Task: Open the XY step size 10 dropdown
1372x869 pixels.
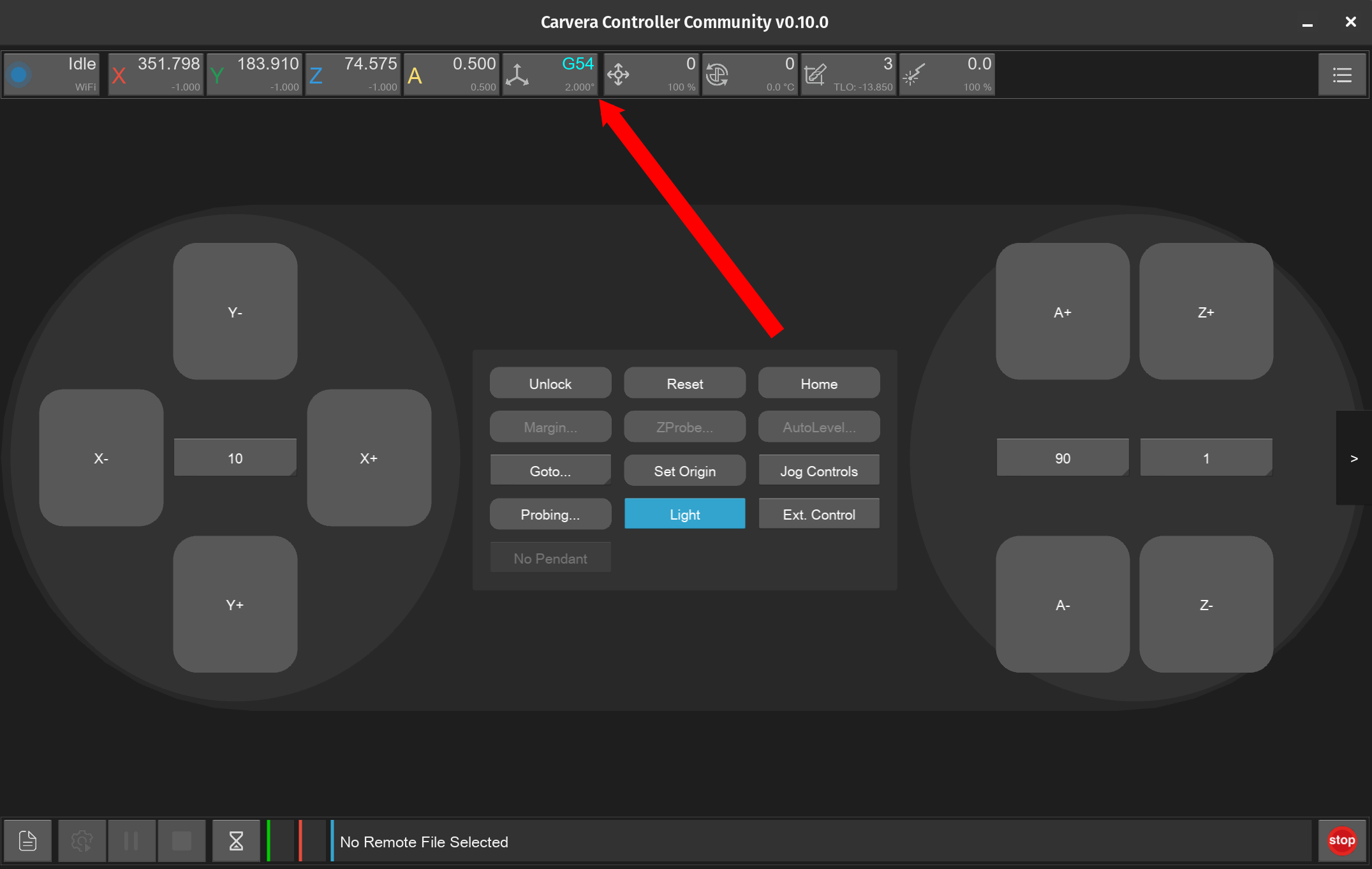Action: [235, 458]
